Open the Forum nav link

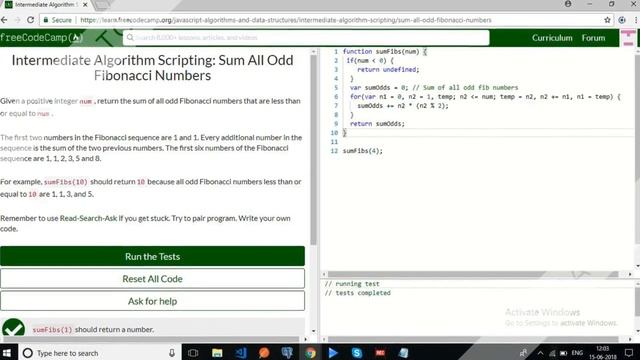[x=593, y=38]
